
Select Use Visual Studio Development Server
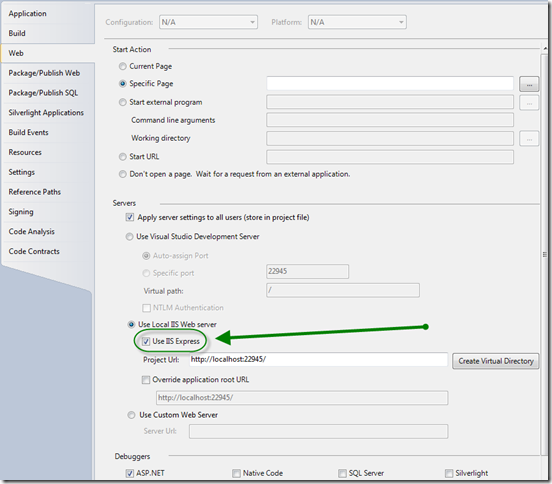click(130, 237)
